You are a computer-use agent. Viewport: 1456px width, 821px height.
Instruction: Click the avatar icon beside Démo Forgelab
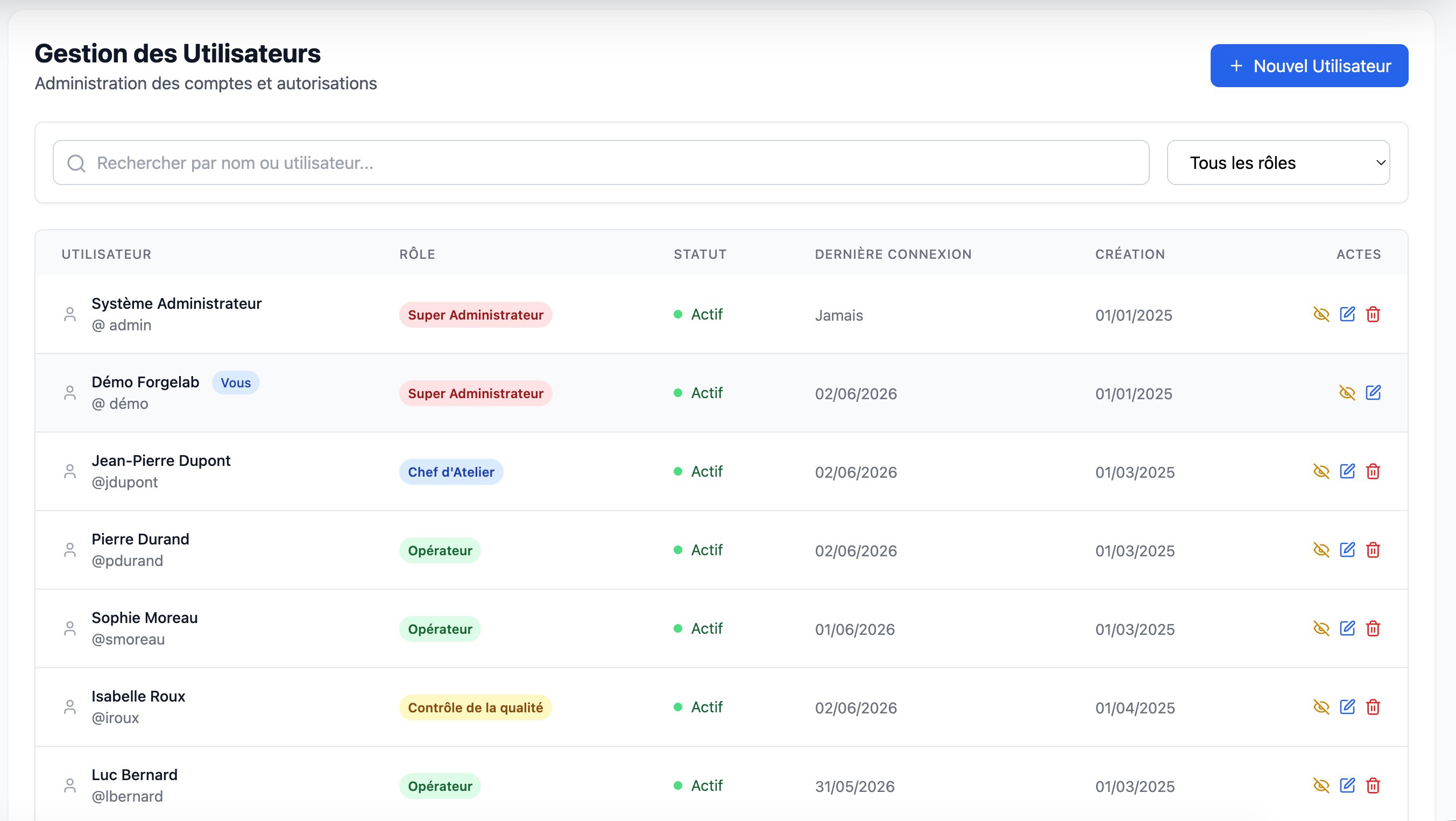point(70,393)
